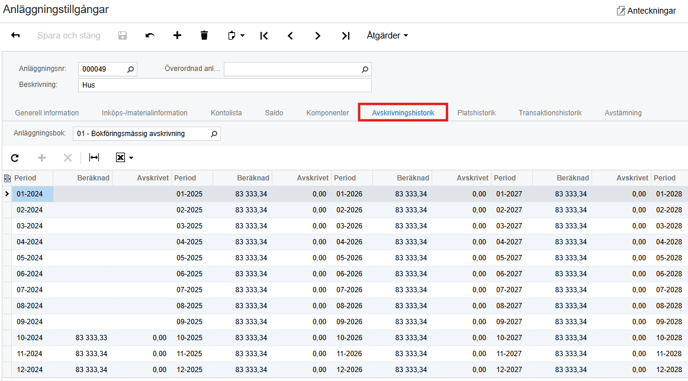Screen dimensions: 688x381
Task: Click the grid add row plus icon
Action: coord(42,158)
